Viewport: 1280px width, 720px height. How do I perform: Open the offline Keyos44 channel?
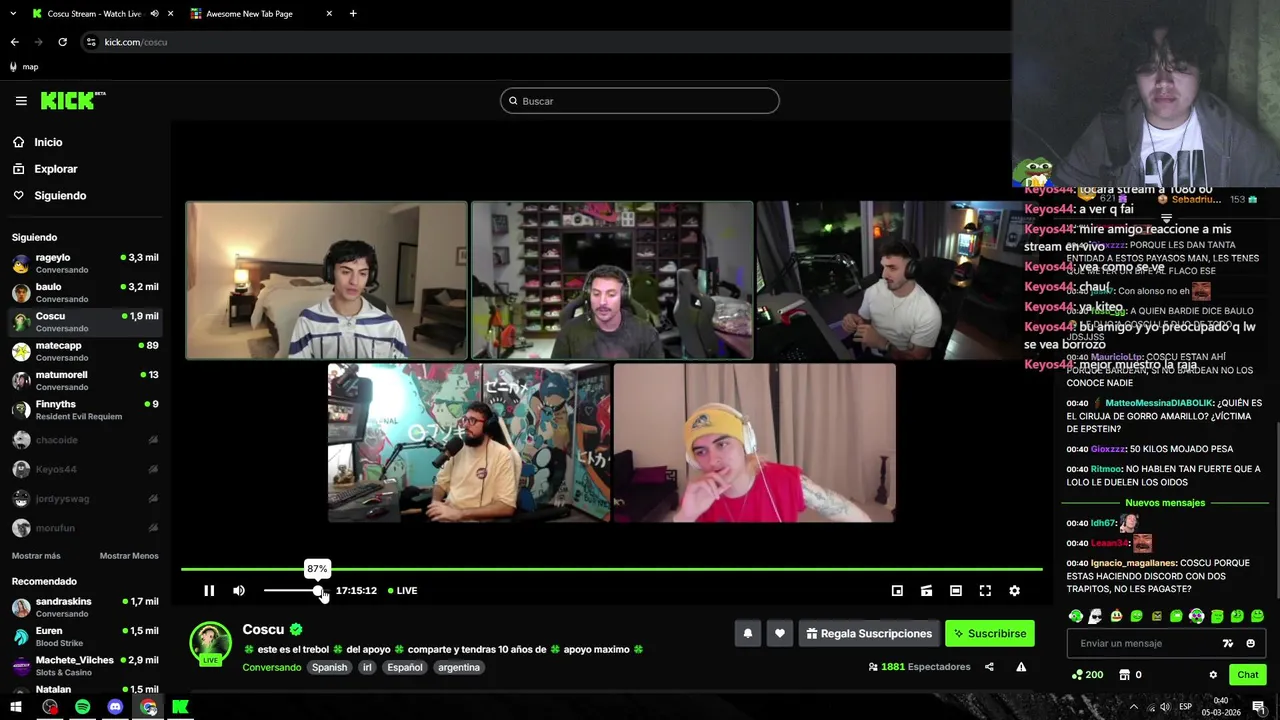tap(85, 469)
